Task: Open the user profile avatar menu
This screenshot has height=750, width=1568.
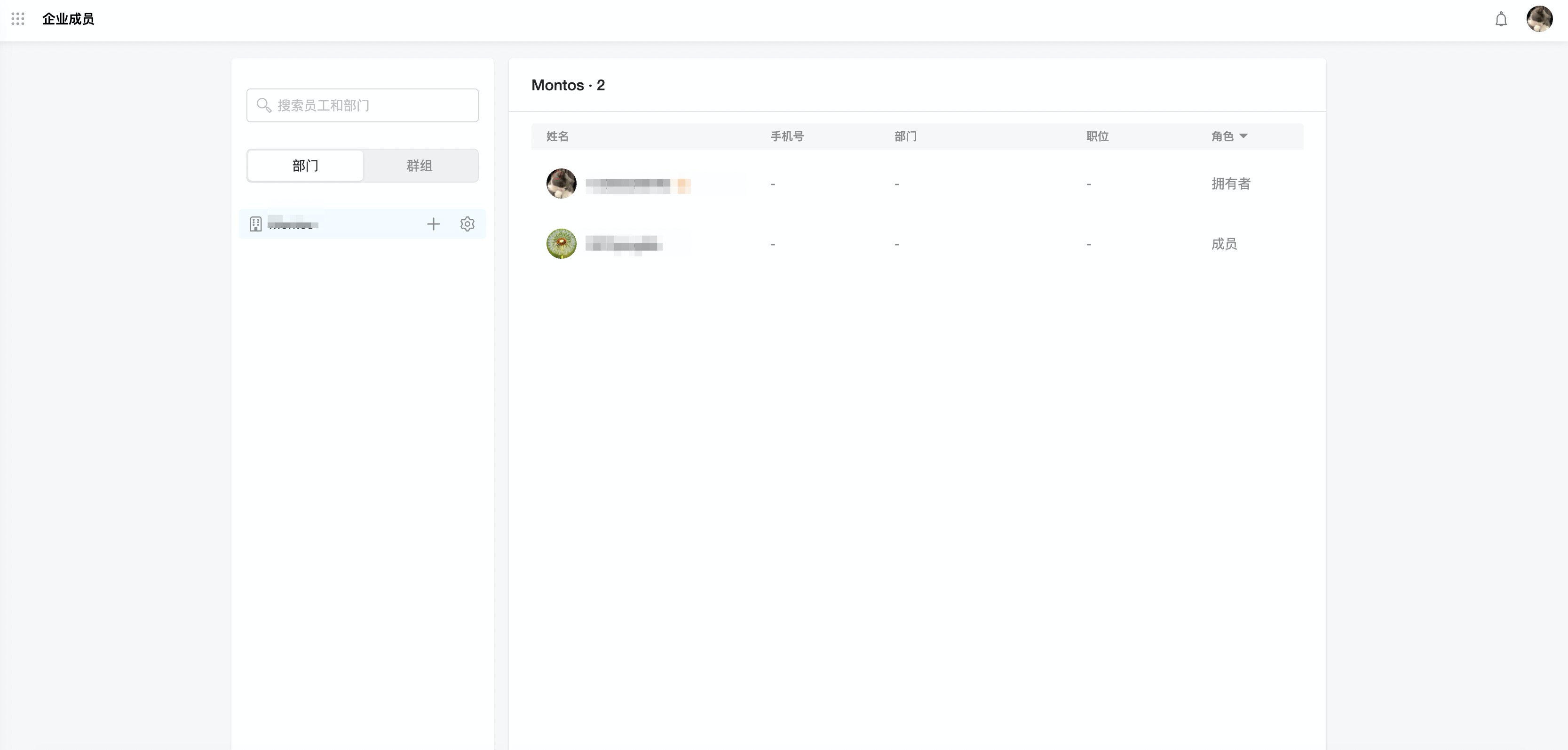Action: click(1539, 19)
